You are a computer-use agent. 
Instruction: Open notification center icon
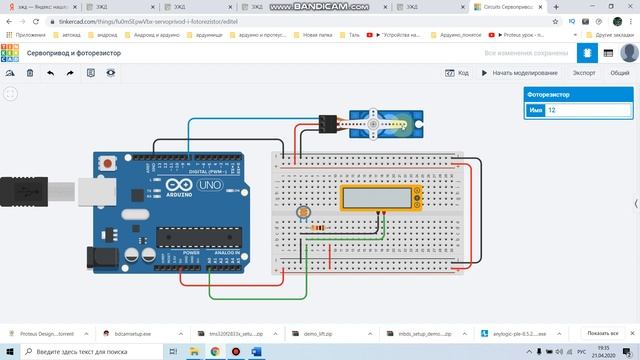(x=627, y=351)
